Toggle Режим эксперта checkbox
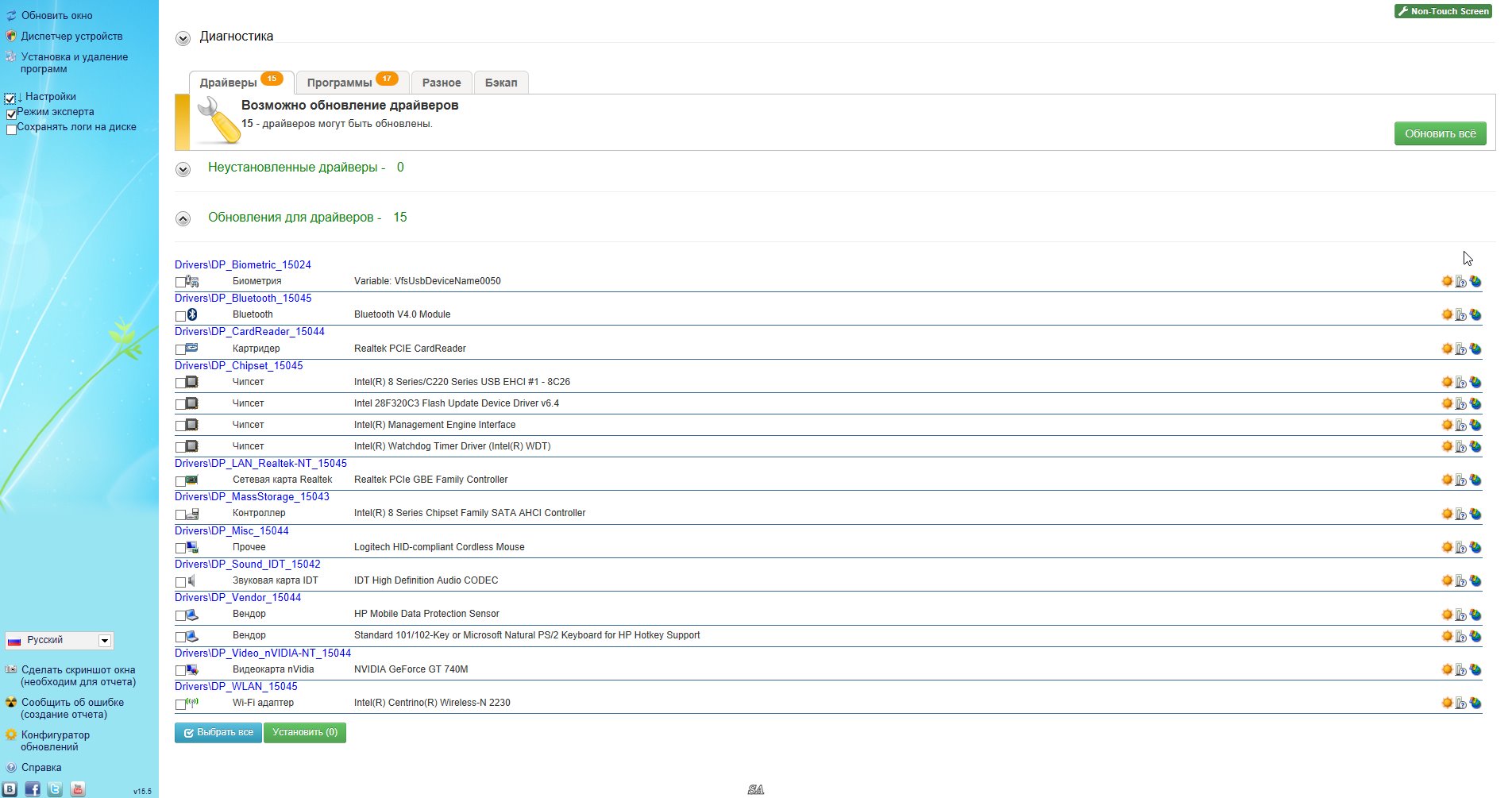The height and width of the screenshot is (798, 1512). point(11,114)
